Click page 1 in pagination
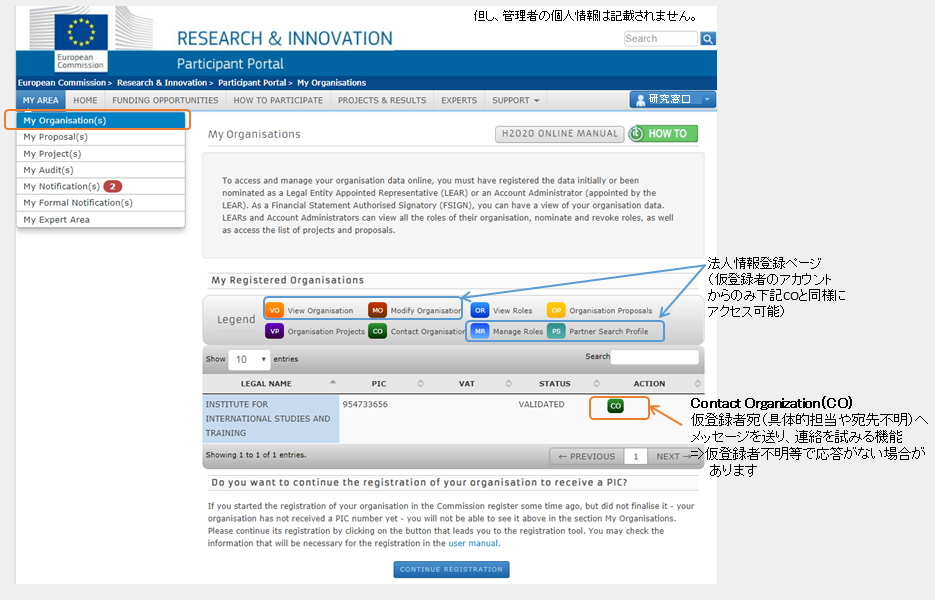This screenshot has height=600, width=935. tap(636, 456)
